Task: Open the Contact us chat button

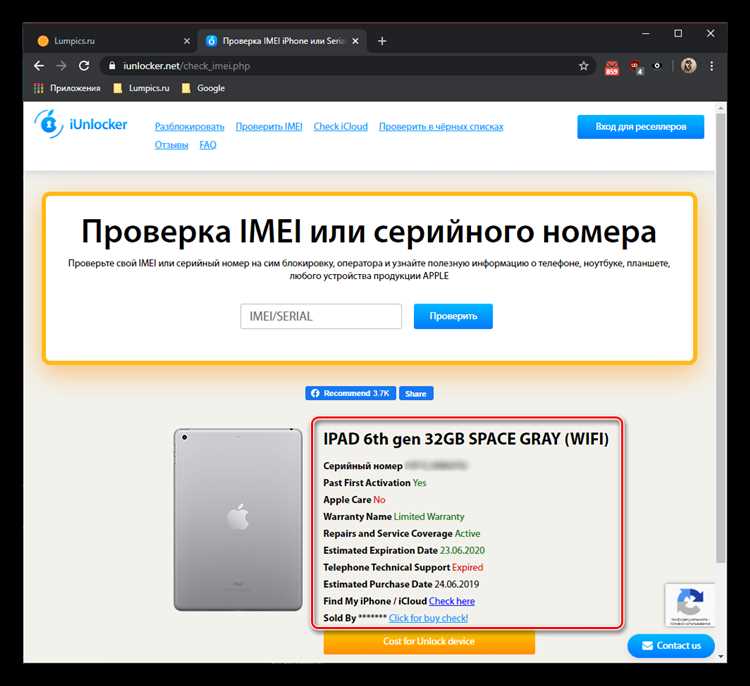Action: click(671, 646)
